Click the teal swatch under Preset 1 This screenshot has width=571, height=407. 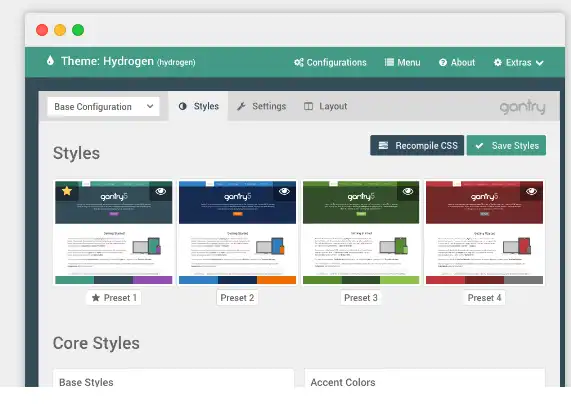(x=75, y=280)
